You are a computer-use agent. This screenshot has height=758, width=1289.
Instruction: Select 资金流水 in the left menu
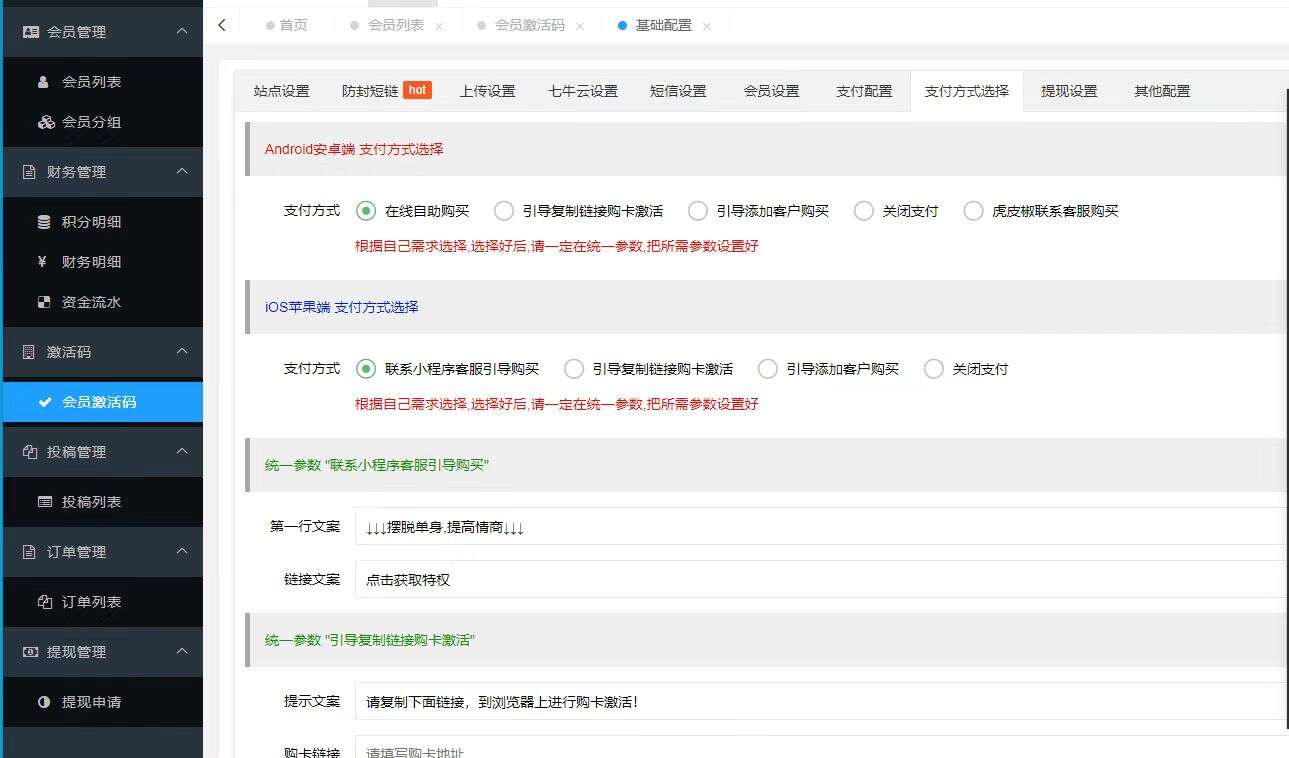pyautogui.click(x=46, y=302)
